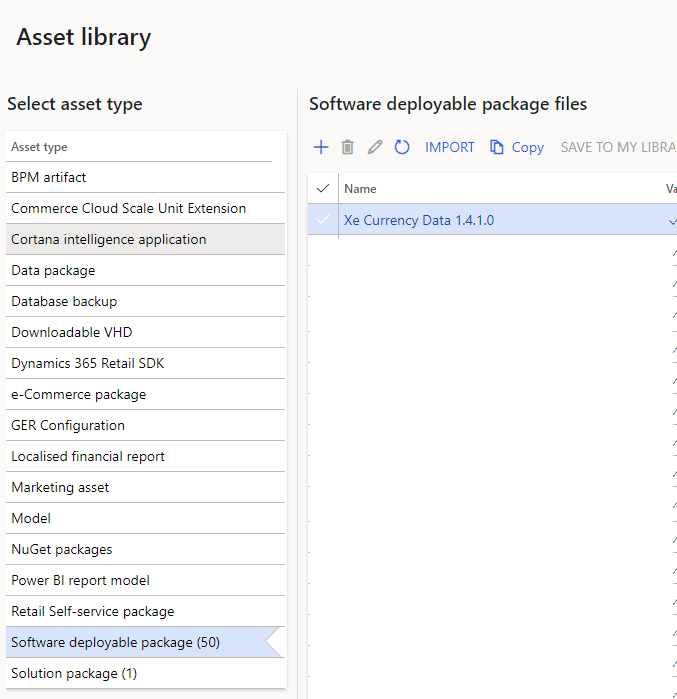Expand chevron on Xe Currency Data row
The height and width of the screenshot is (699, 677).
672,221
